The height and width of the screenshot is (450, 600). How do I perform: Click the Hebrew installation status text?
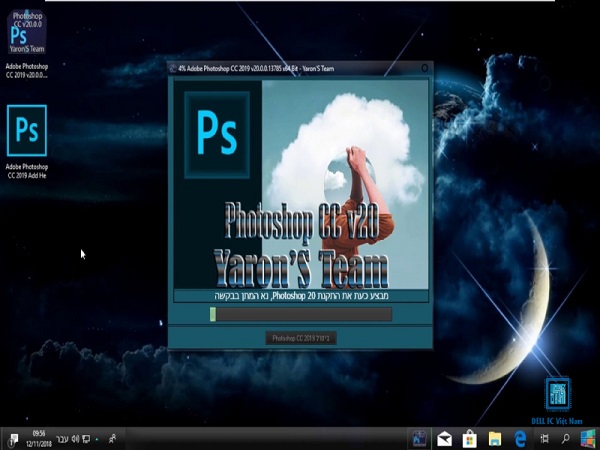tap(301, 296)
